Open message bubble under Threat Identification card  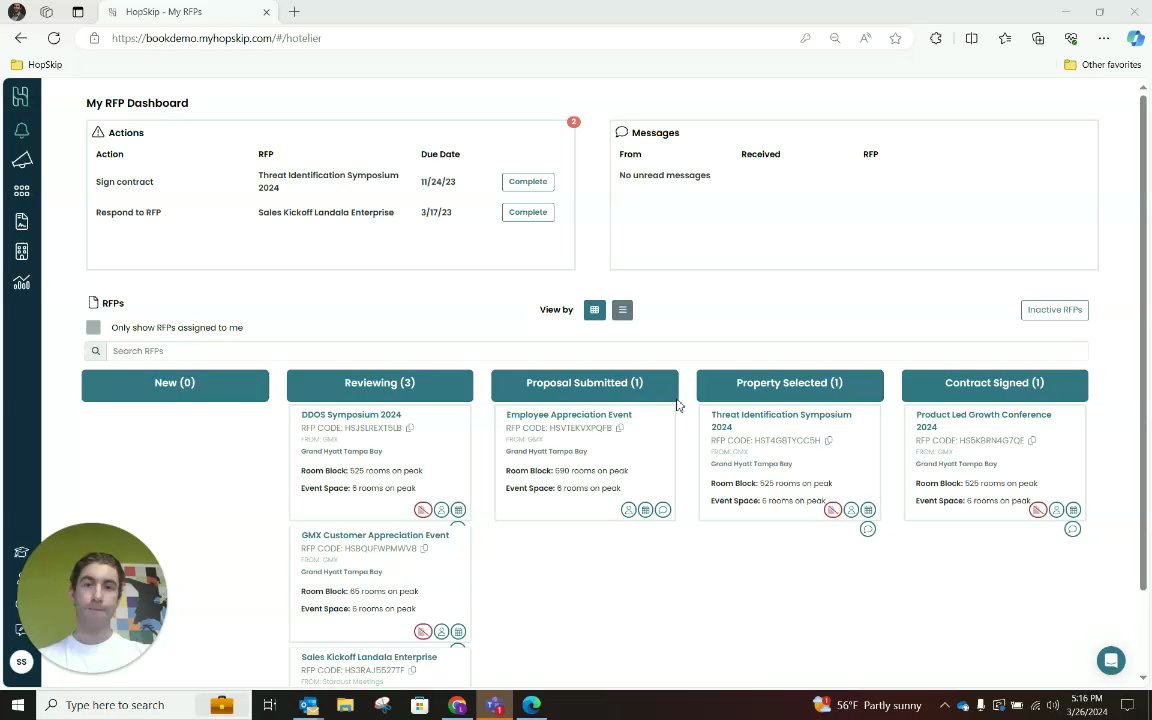868,529
